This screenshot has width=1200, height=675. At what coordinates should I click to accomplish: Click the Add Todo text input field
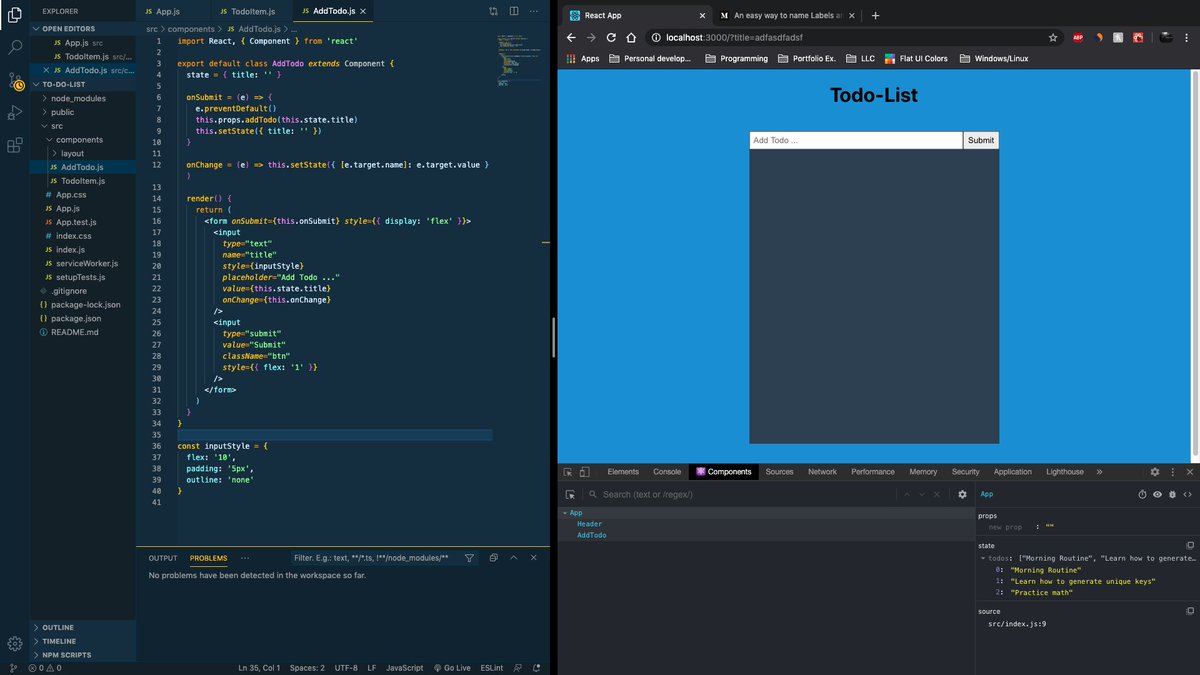[856, 140]
